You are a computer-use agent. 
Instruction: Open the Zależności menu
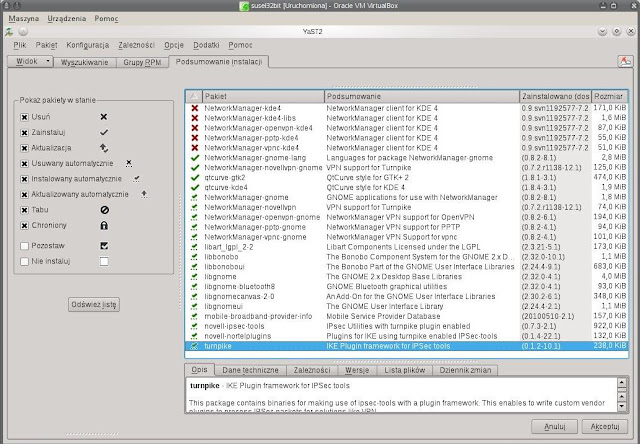click(x=137, y=45)
